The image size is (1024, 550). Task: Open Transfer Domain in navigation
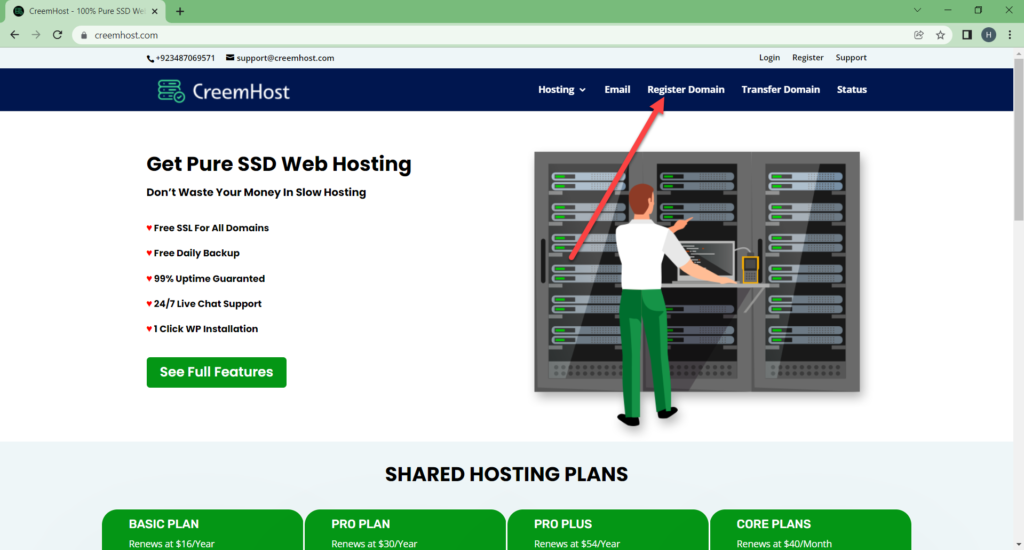[780, 89]
